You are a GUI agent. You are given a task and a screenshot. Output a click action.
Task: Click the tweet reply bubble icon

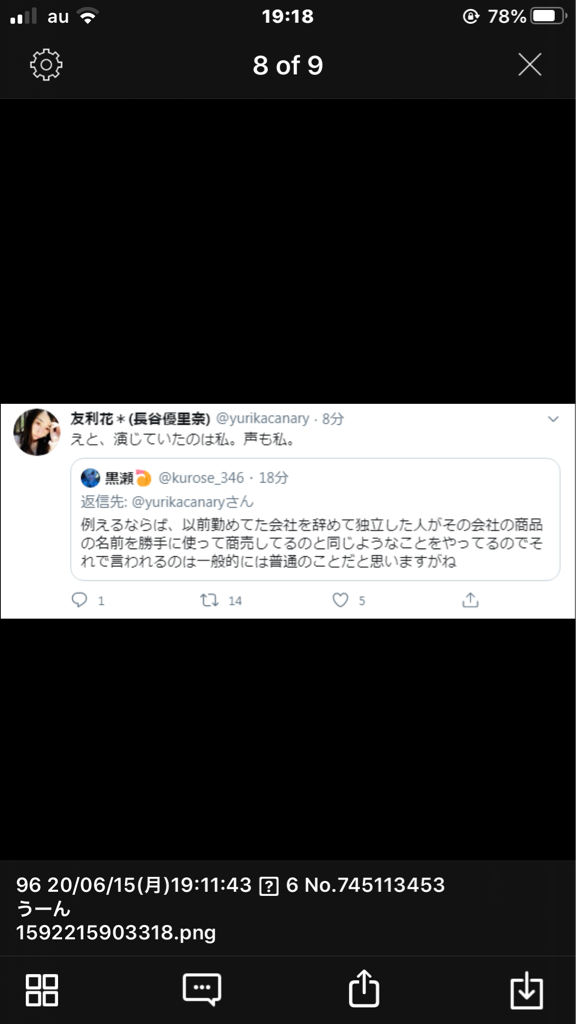(79, 600)
